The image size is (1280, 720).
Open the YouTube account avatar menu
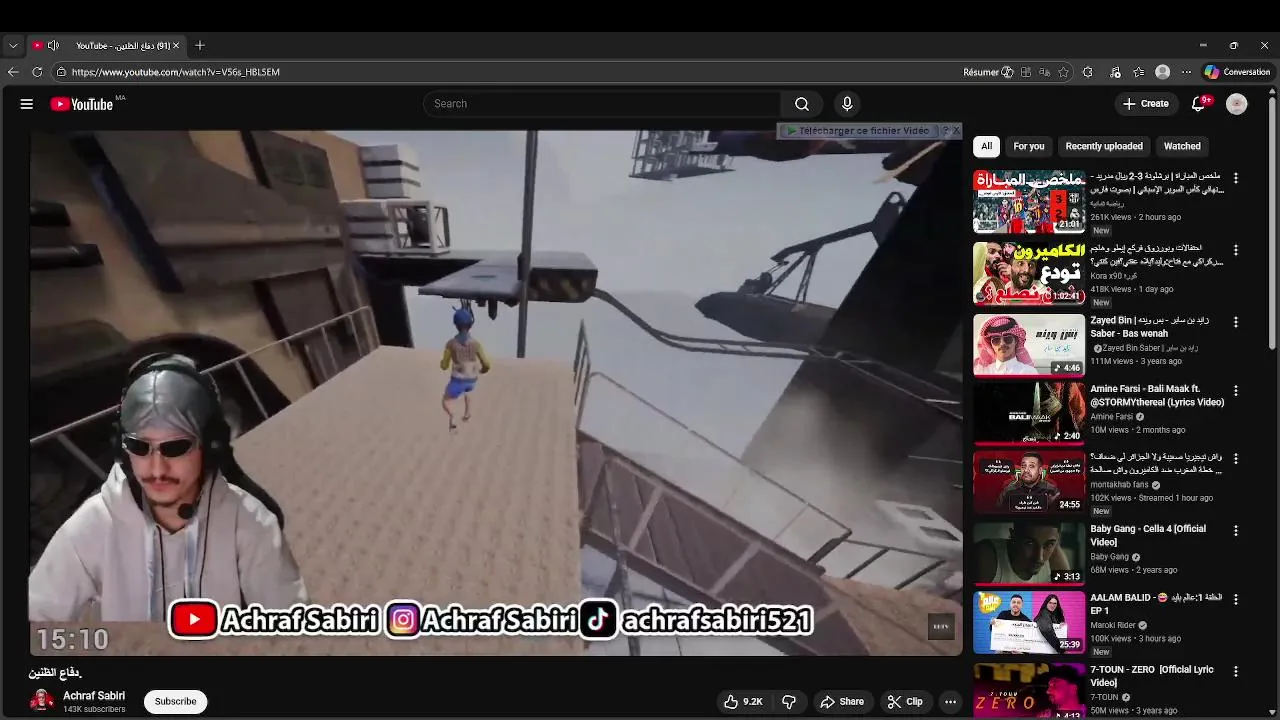click(x=1237, y=104)
